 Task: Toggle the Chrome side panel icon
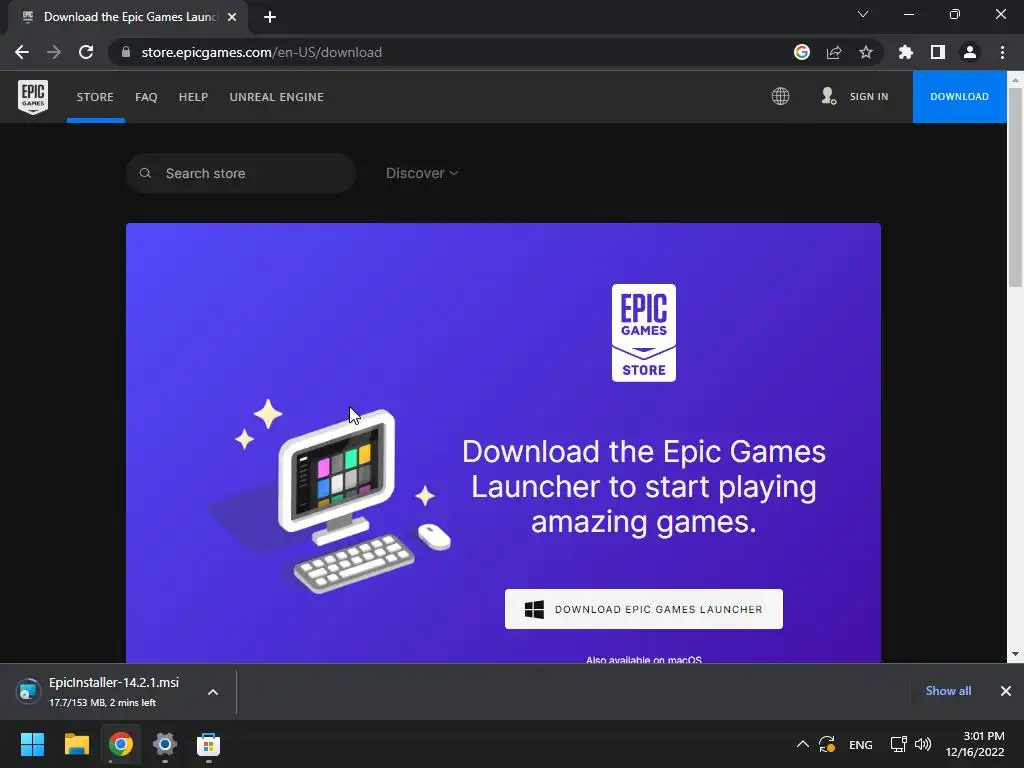(x=938, y=52)
